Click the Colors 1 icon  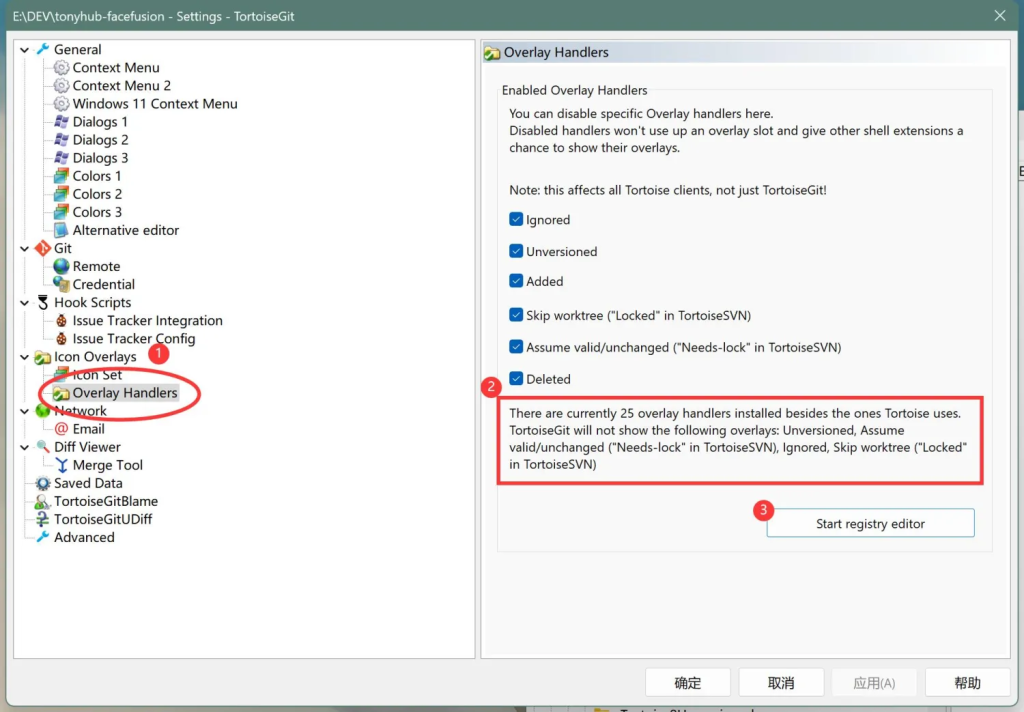click(x=61, y=176)
